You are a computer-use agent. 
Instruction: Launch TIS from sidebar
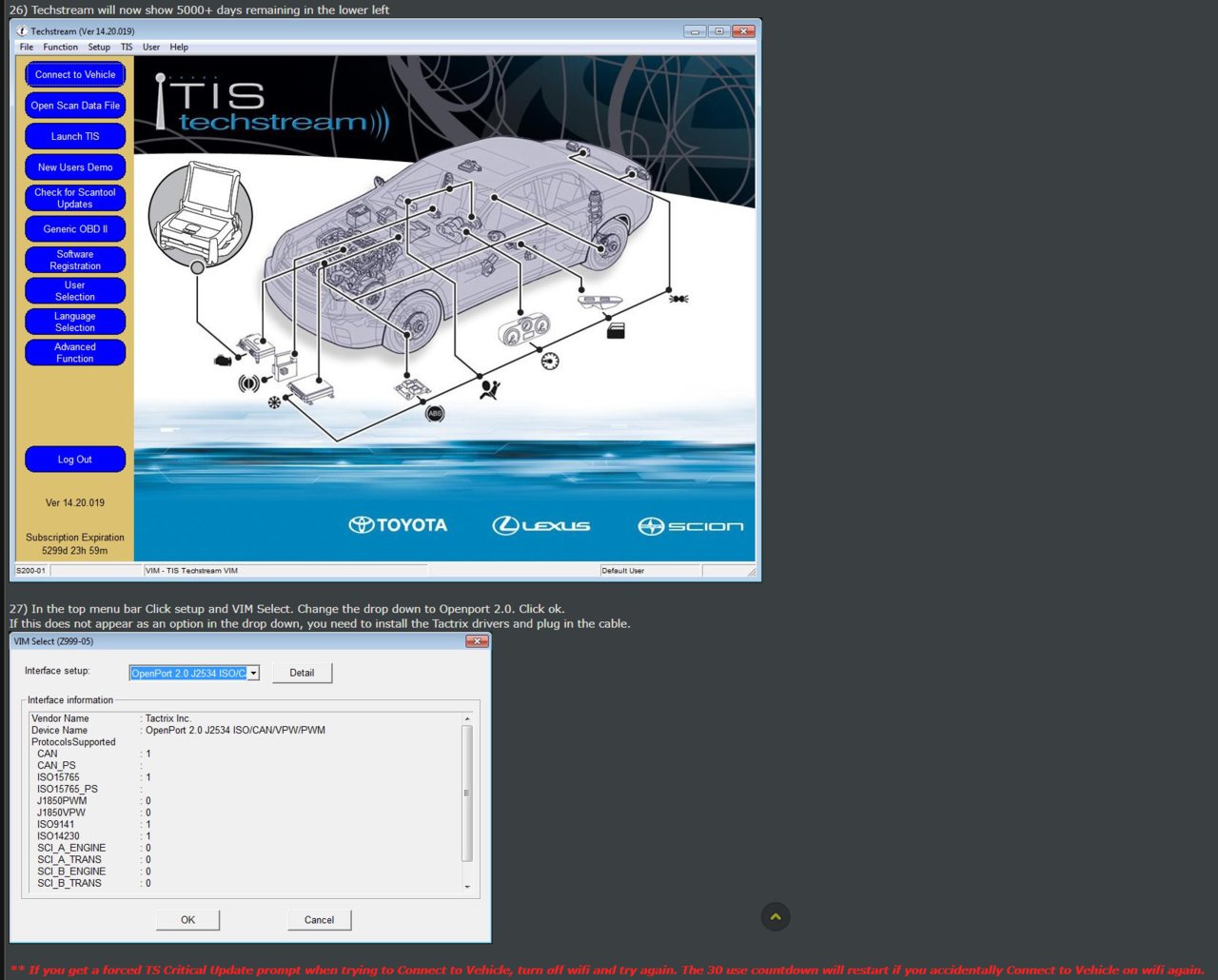click(x=75, y=136)
